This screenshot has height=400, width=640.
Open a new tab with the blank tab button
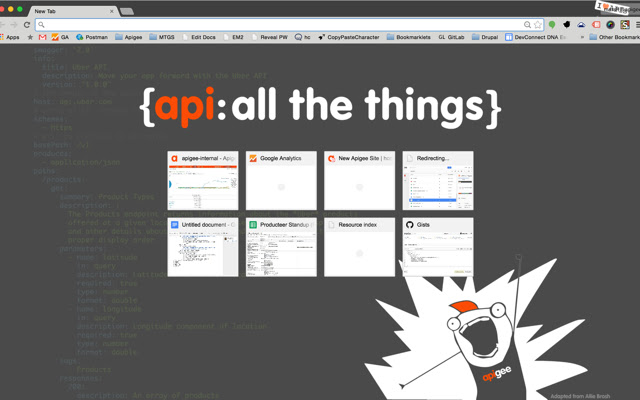tap(127, 11)
